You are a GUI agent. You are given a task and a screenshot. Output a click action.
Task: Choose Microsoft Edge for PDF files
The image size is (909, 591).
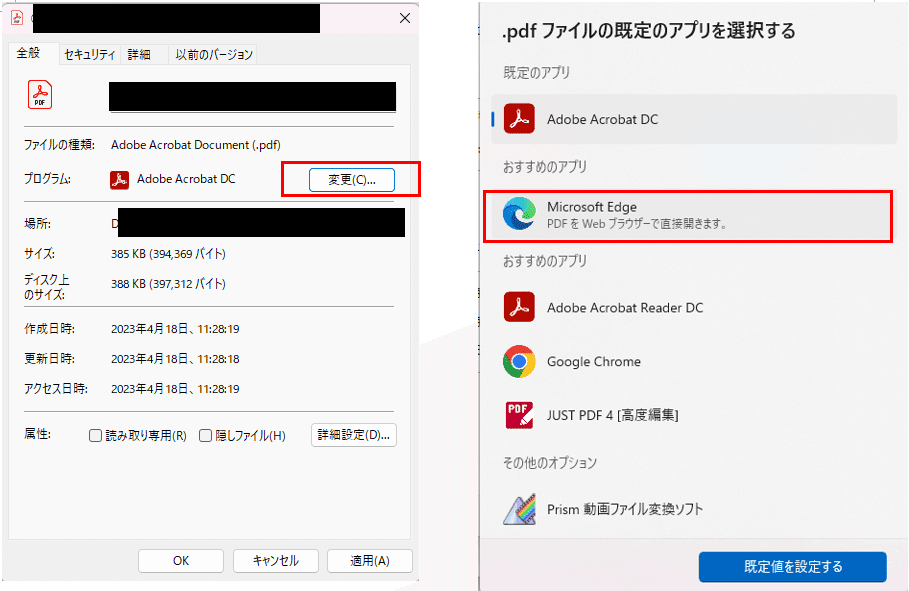tap(688, 214)
